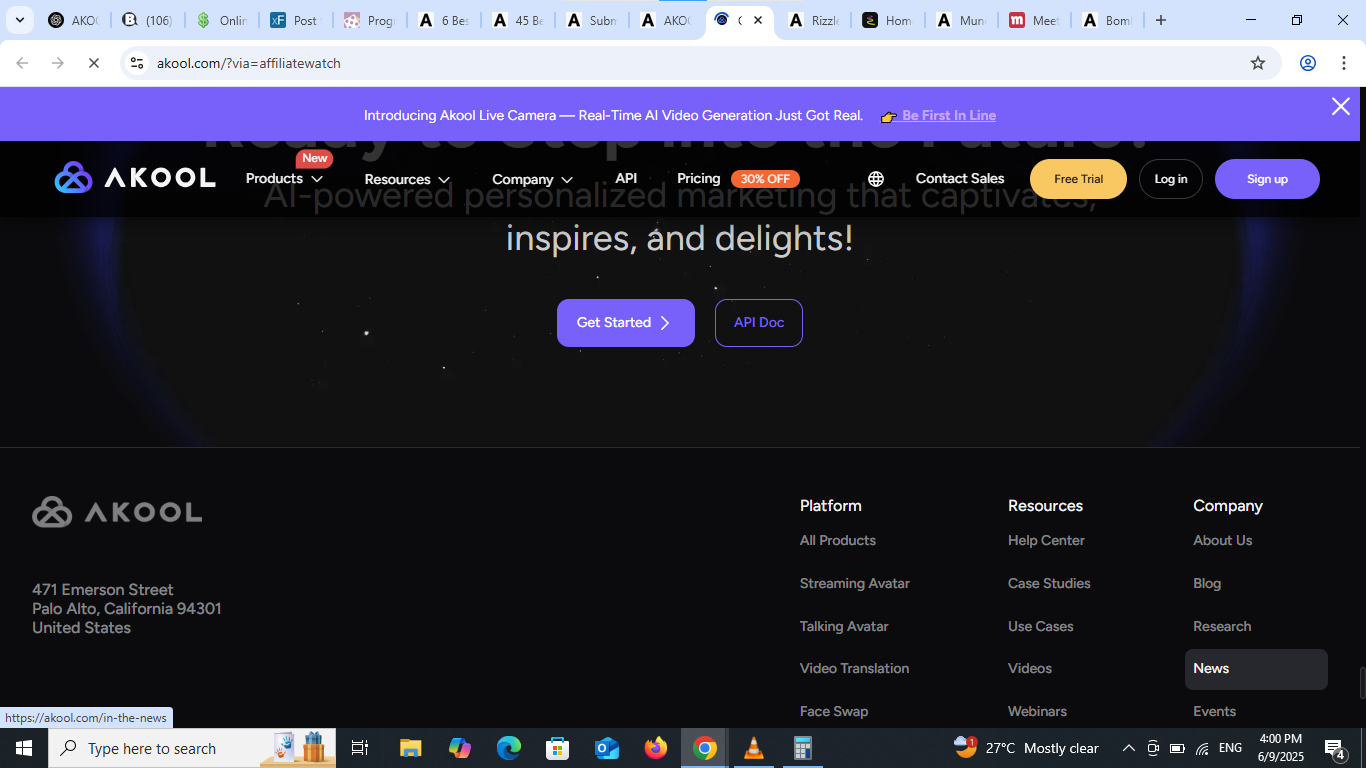Open footer All Products link

click(x=838, y=541)
